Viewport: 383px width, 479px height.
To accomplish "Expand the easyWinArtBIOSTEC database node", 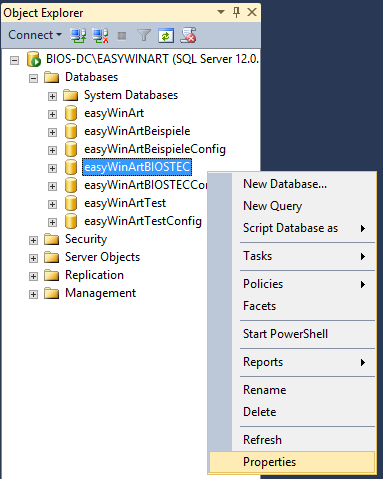I will 52,168.
